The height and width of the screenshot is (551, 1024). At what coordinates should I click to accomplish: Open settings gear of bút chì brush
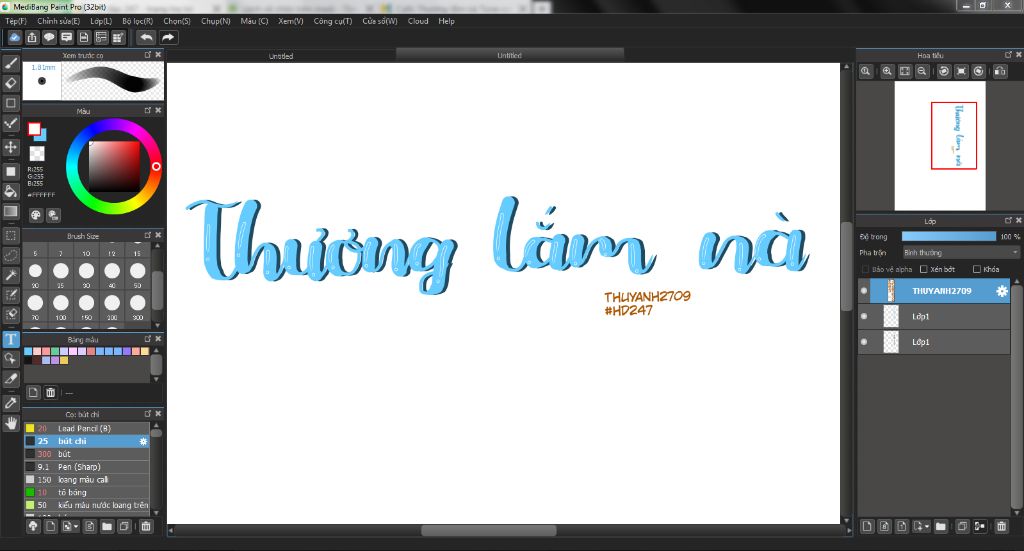(144, 441)
